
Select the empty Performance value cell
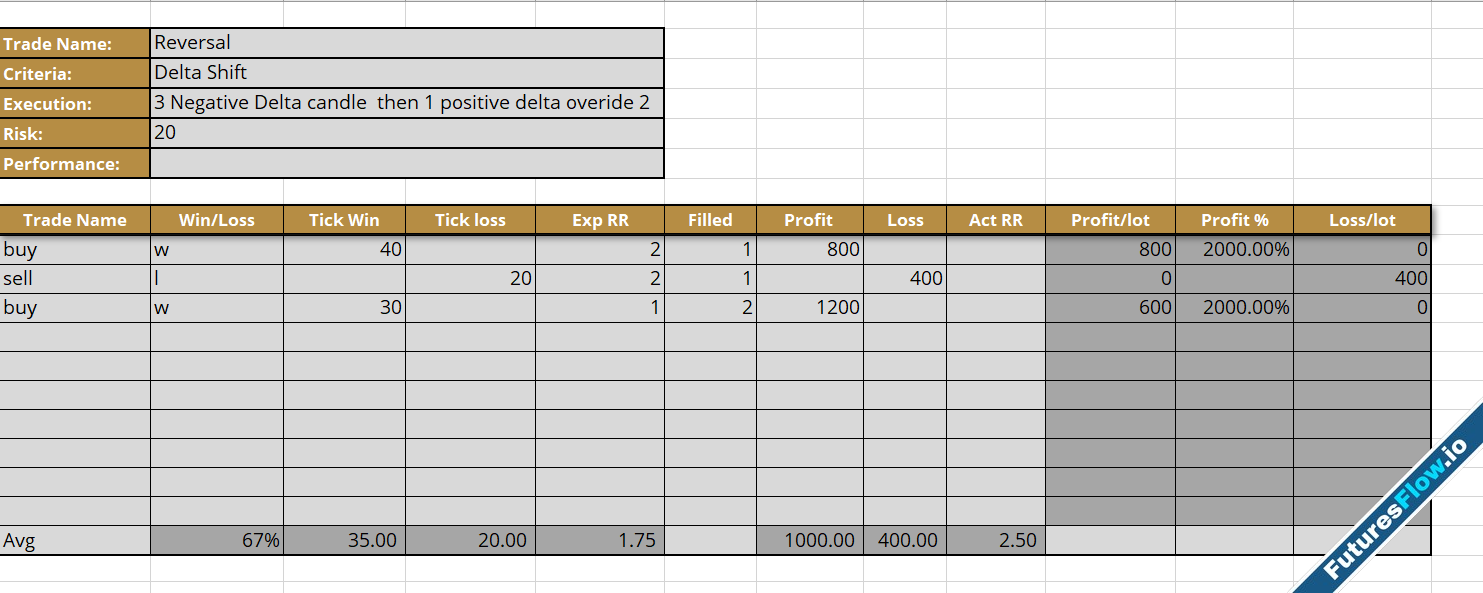(x=406, y=163)
